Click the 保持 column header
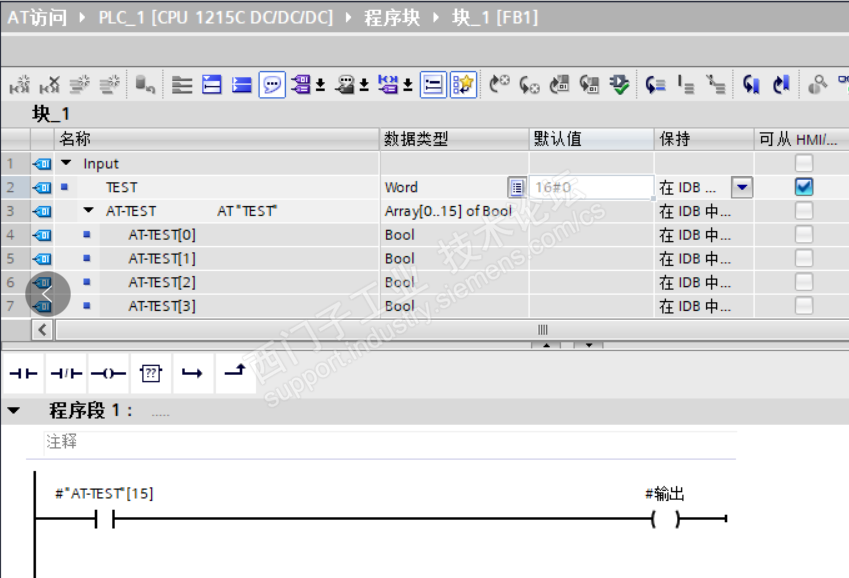This screenshot has width=849, height=578. 704,139
